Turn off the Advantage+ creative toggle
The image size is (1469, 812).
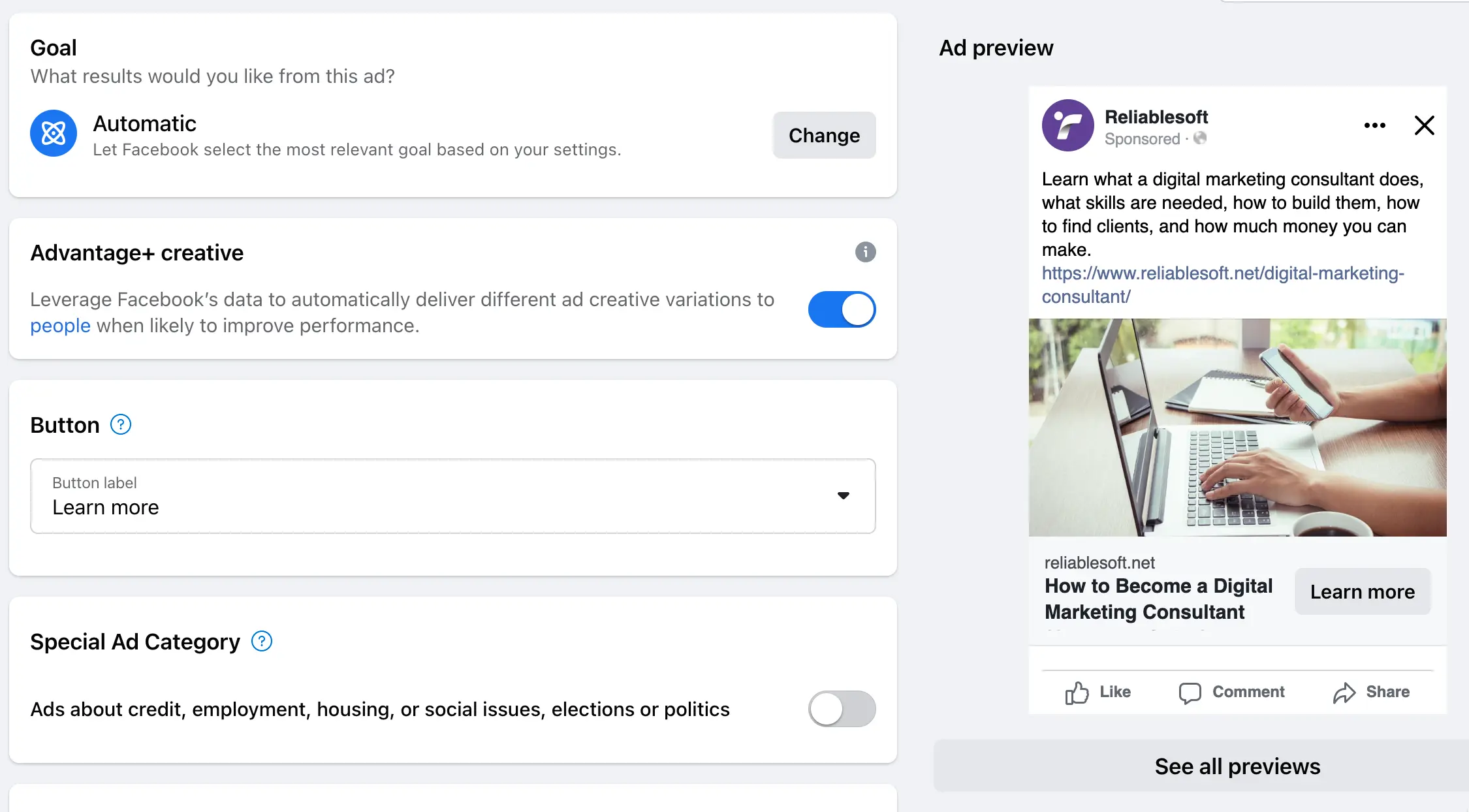coord(842,309)
